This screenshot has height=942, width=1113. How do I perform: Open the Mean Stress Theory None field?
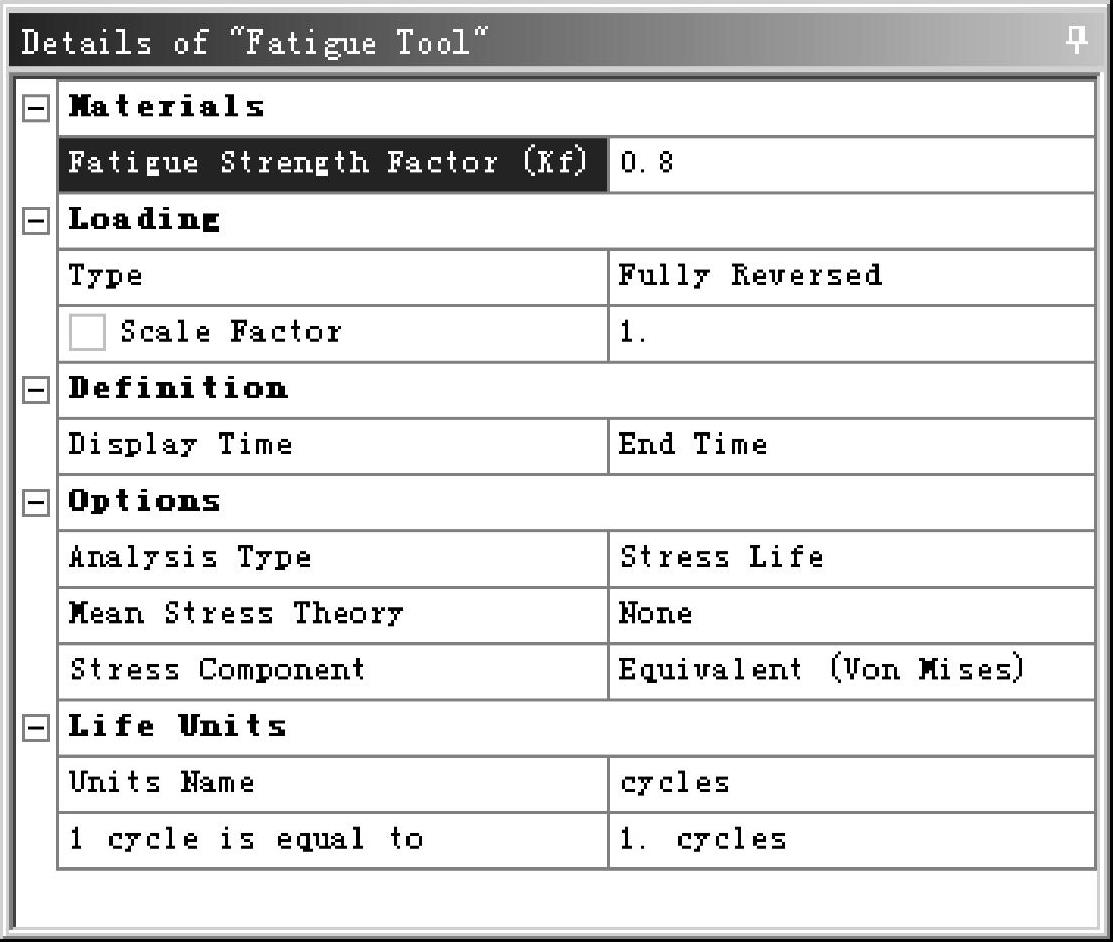[850, 614]
